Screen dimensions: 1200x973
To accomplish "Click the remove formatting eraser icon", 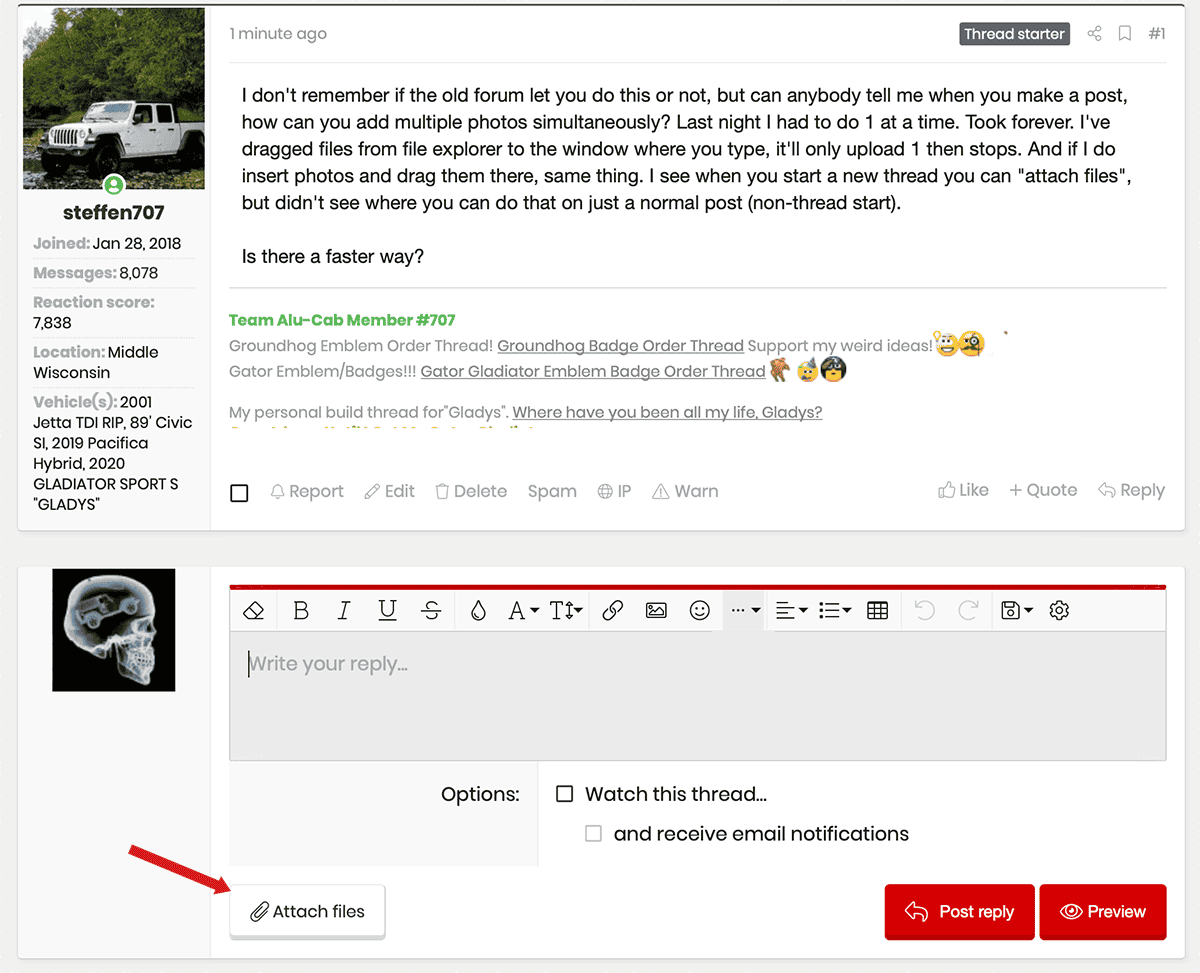I will (253, 610).
